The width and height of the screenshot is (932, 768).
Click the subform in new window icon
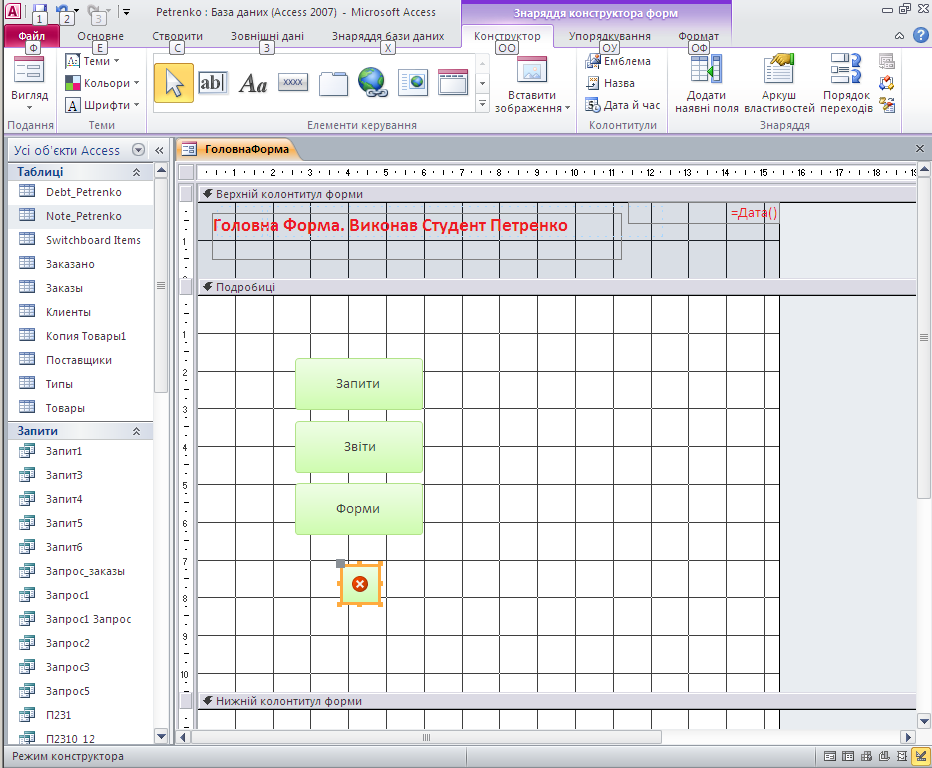(887, 61)
